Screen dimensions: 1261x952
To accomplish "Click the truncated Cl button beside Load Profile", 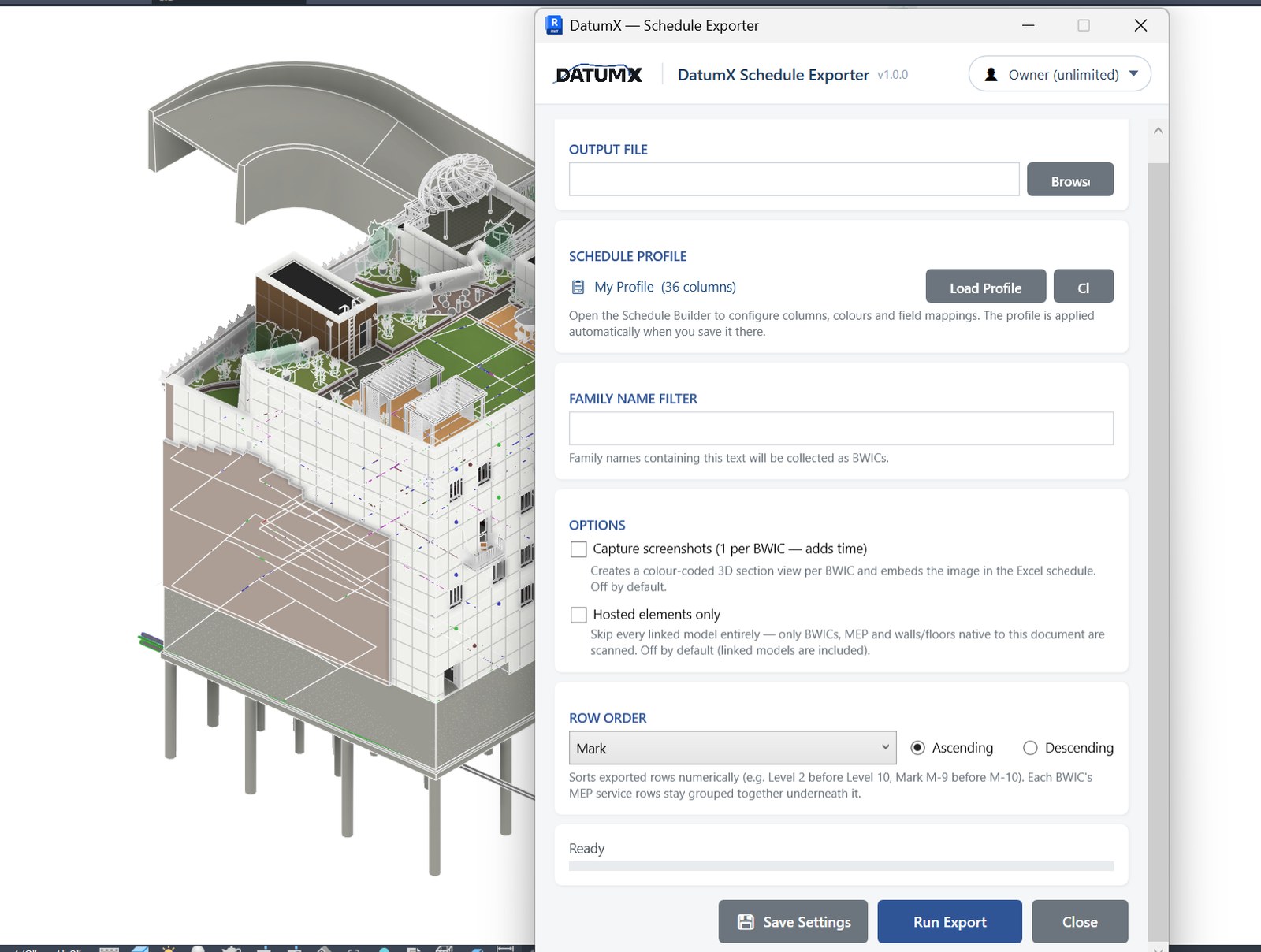I will (1083, 286).
